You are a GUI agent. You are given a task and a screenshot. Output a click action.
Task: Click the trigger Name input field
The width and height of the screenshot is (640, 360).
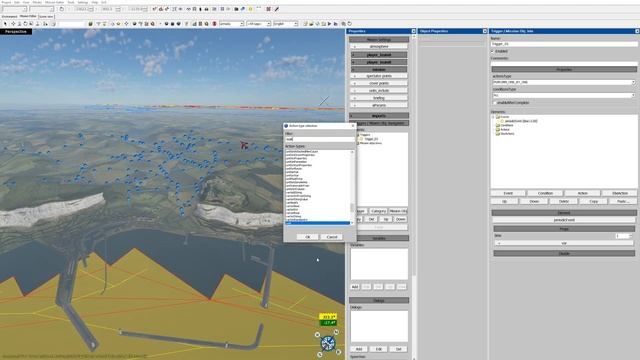(x=564, y=44)
